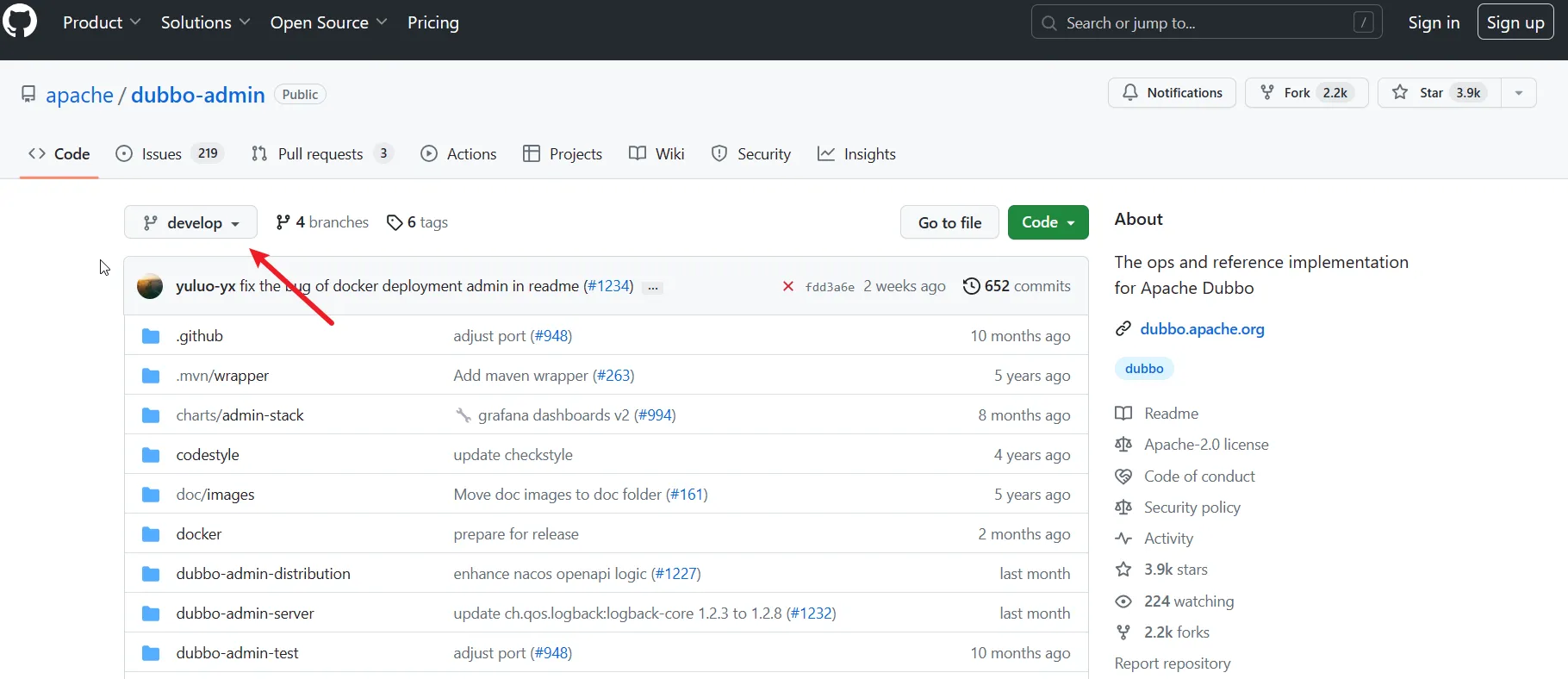
Task: View the 4 branches link
Action: pos(322,222)
